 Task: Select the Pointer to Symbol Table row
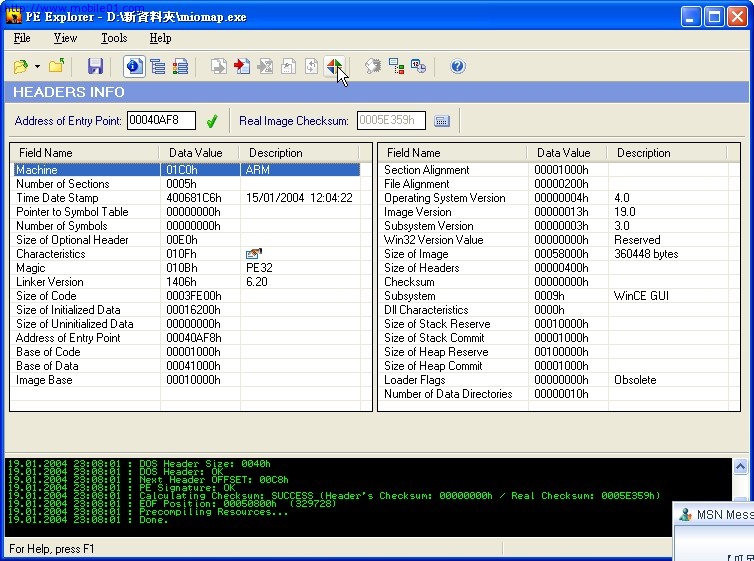coord(187,212)
